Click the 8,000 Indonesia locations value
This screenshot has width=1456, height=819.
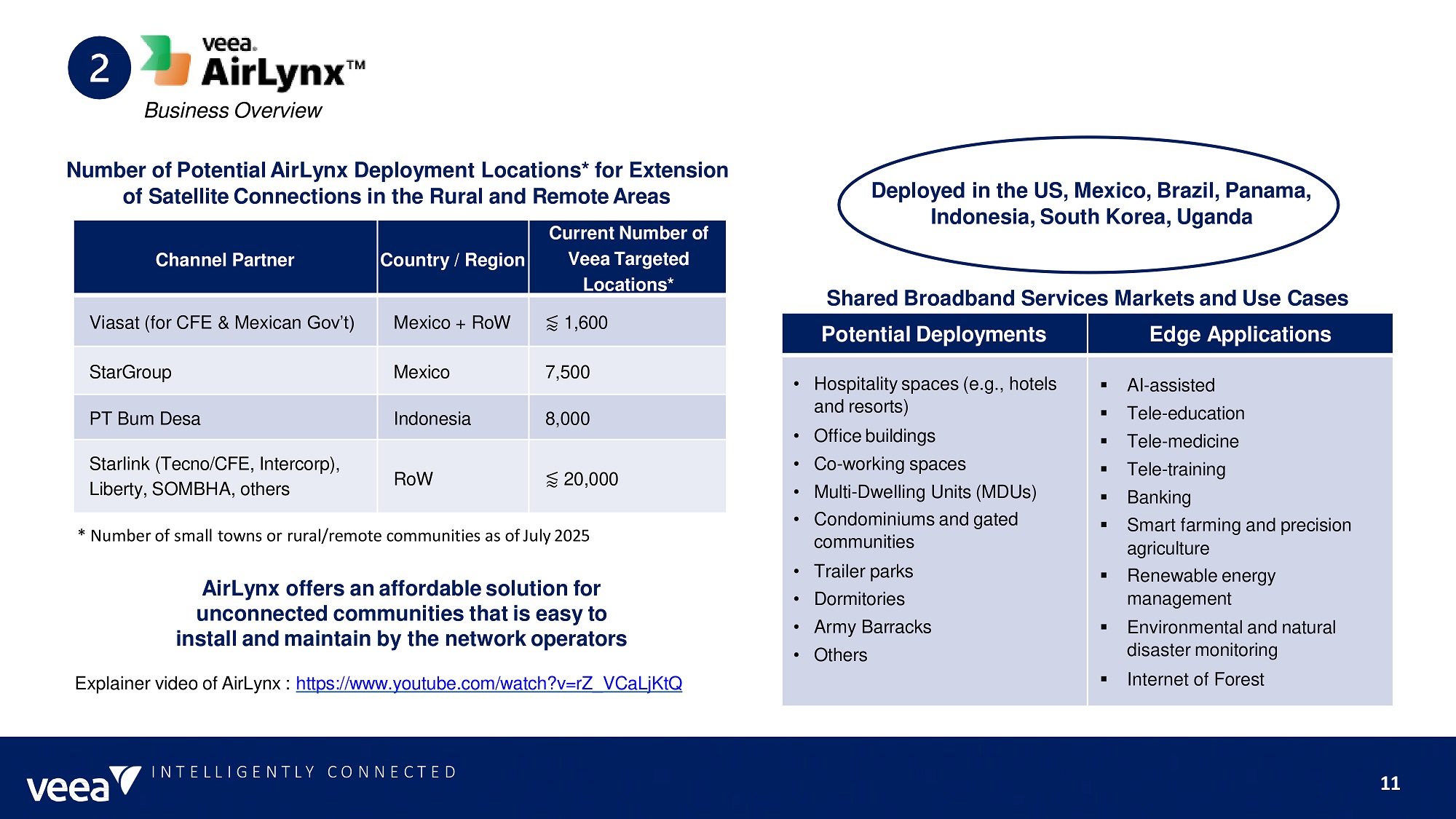[x=568, y=419]
